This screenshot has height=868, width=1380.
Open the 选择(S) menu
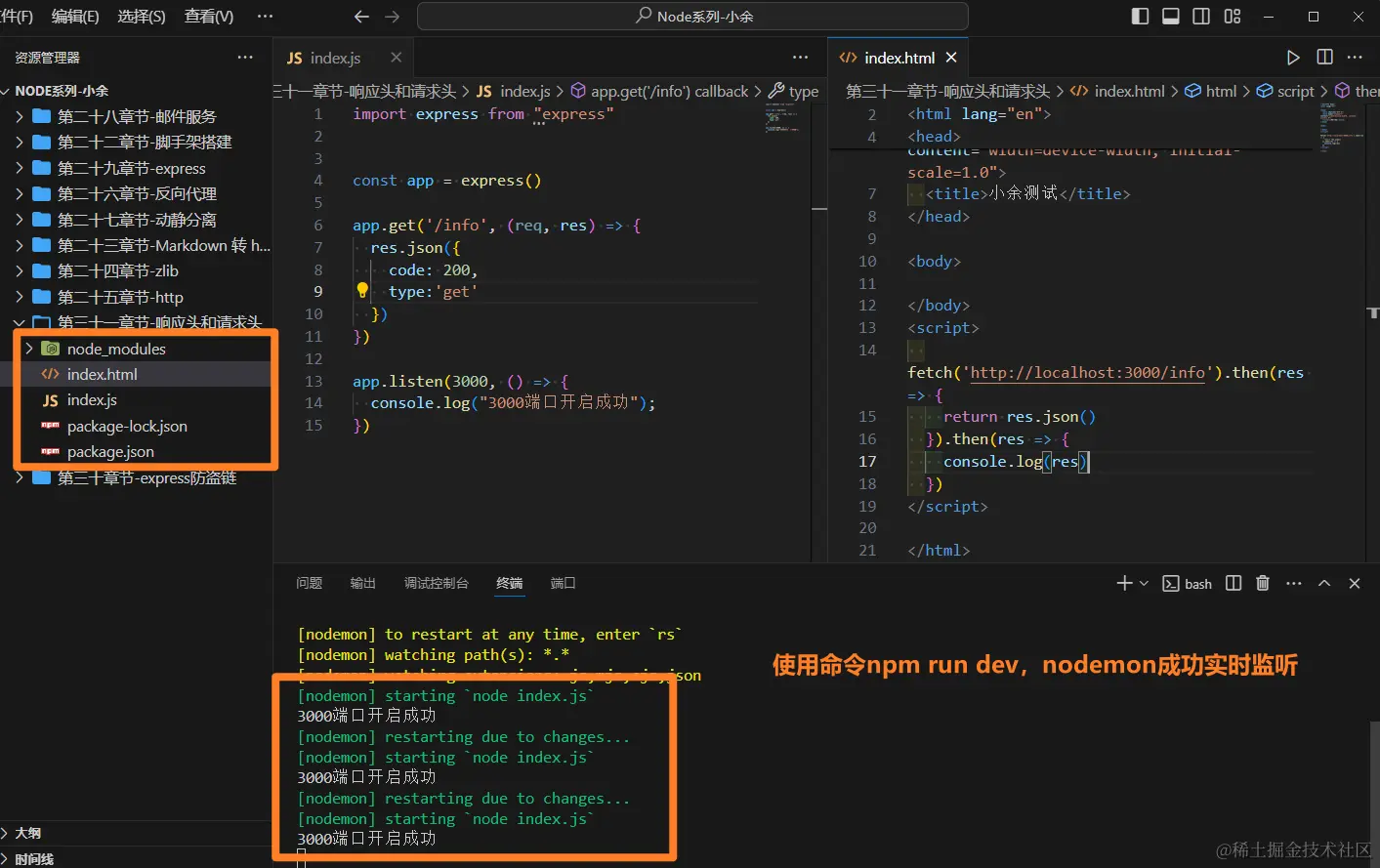(142, 17)
